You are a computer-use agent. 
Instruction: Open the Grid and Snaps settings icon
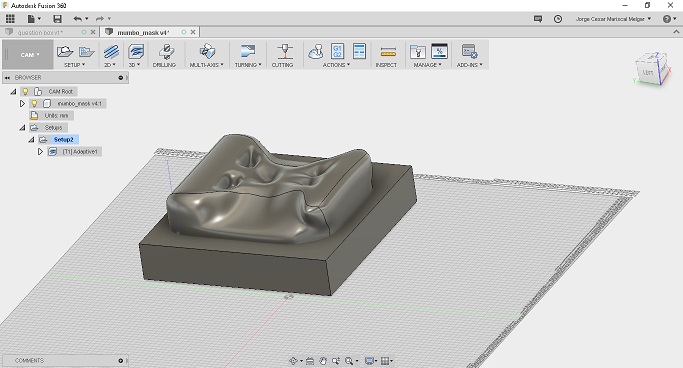pyautogui.click(x=385, y=361)
